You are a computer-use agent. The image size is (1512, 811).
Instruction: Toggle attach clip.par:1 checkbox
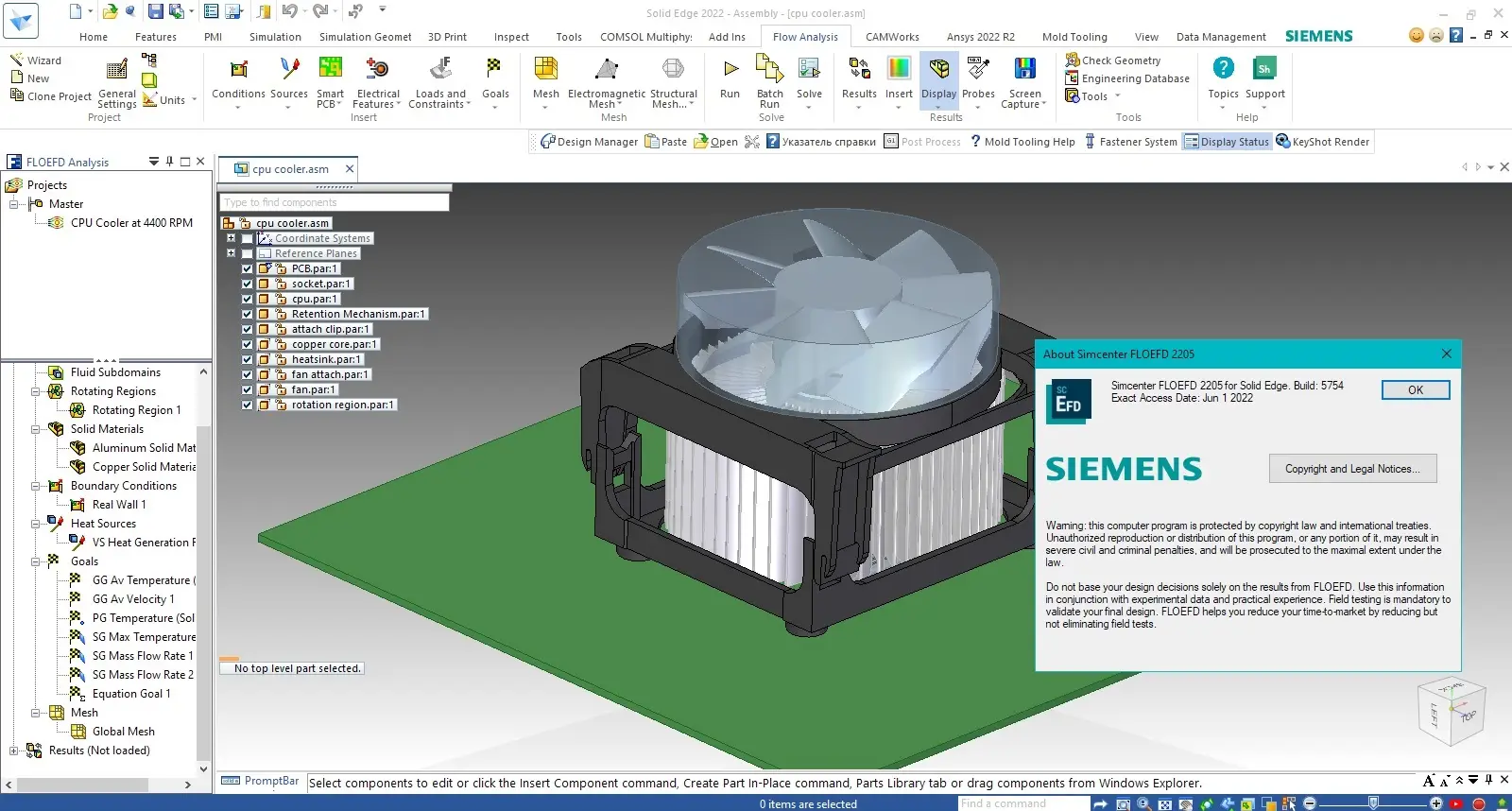point(248,329)
